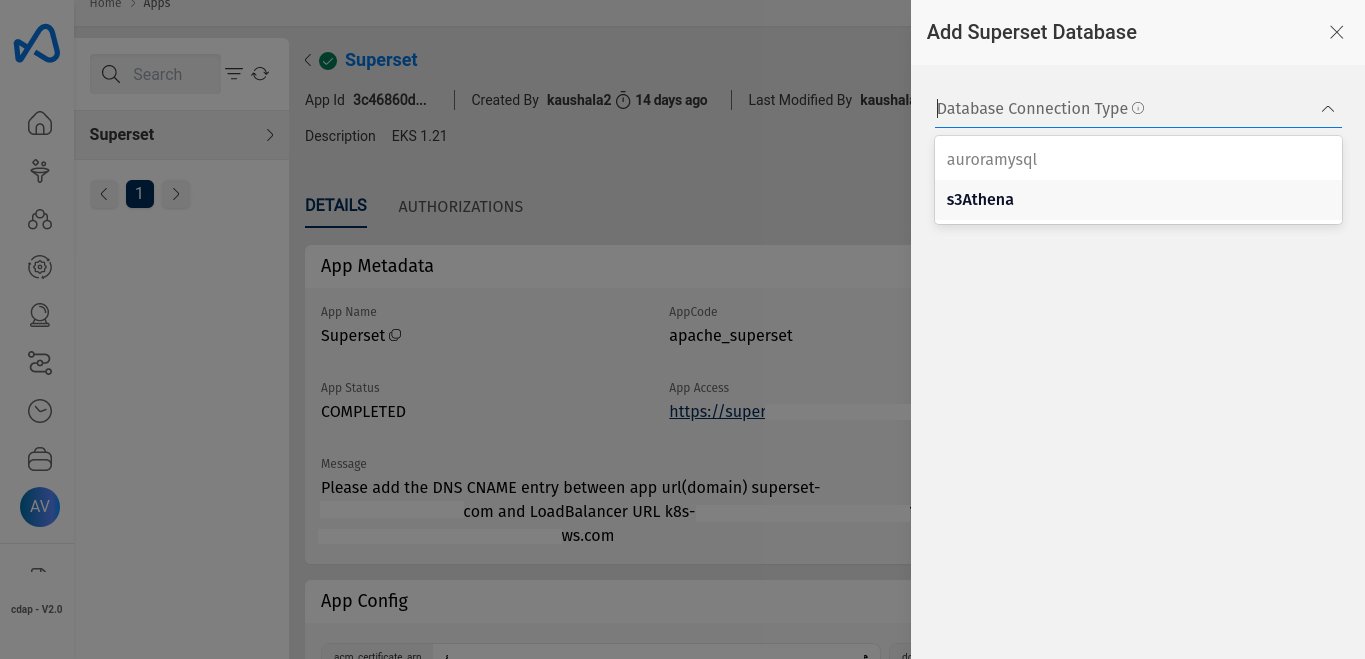
Task: Click the App Metadata section heading
Action: tap(377, 266)
